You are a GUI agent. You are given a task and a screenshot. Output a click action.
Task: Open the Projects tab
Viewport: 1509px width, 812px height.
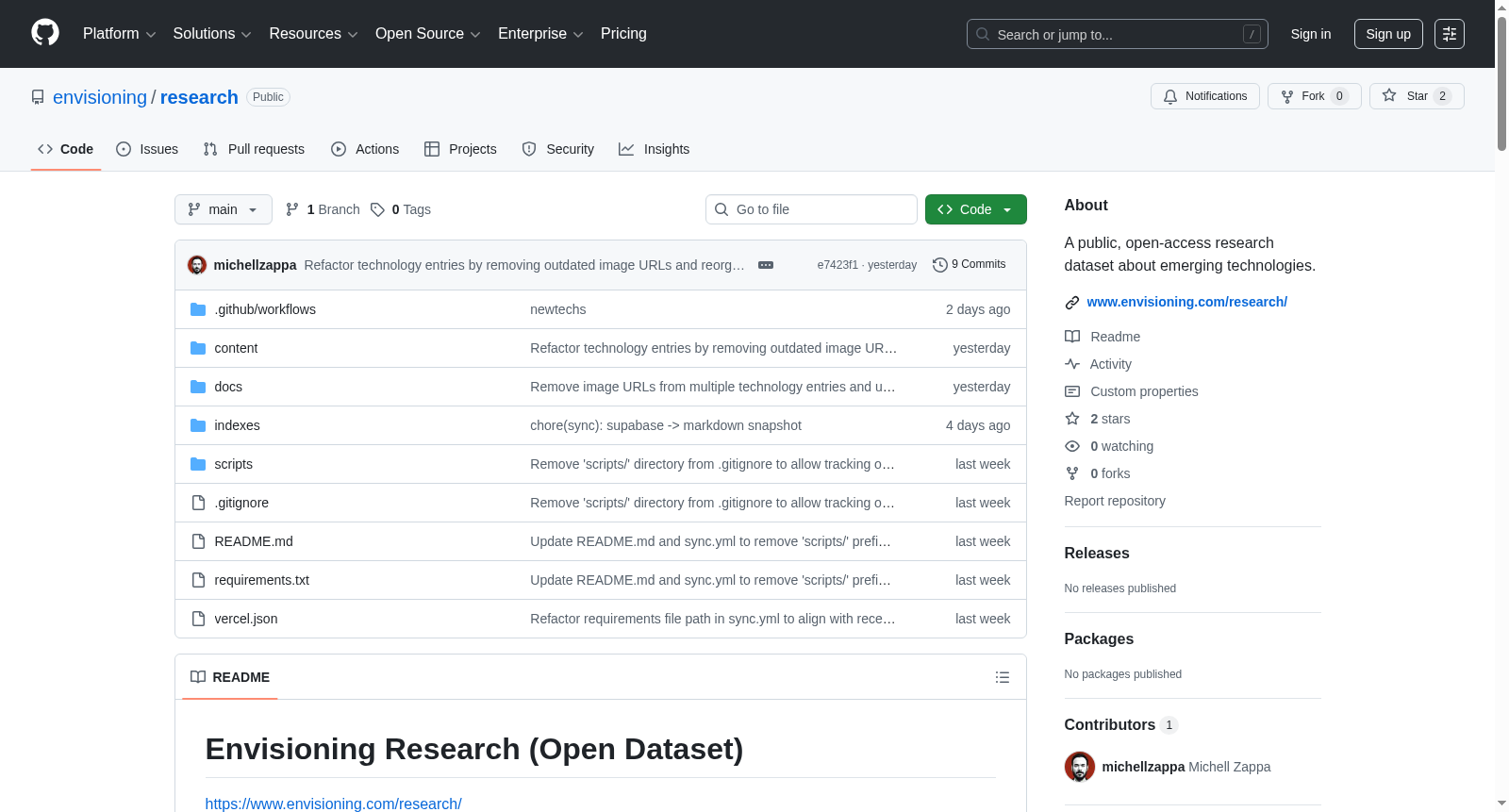(460, 149)
